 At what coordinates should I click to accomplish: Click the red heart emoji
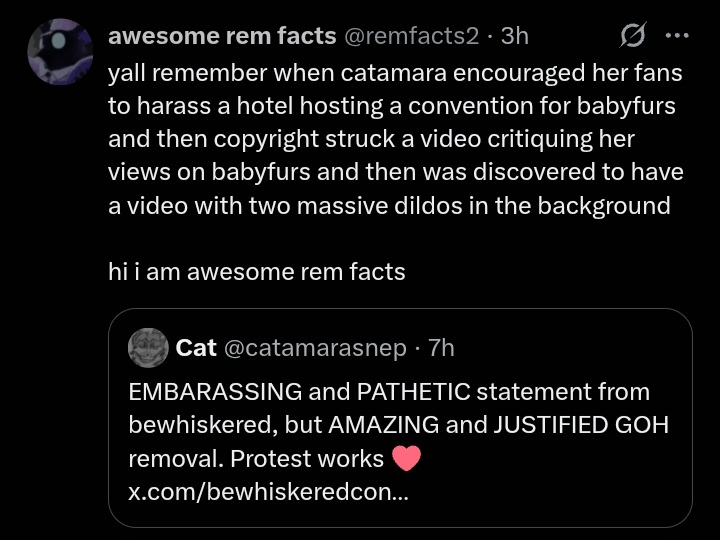click(406, 459)
